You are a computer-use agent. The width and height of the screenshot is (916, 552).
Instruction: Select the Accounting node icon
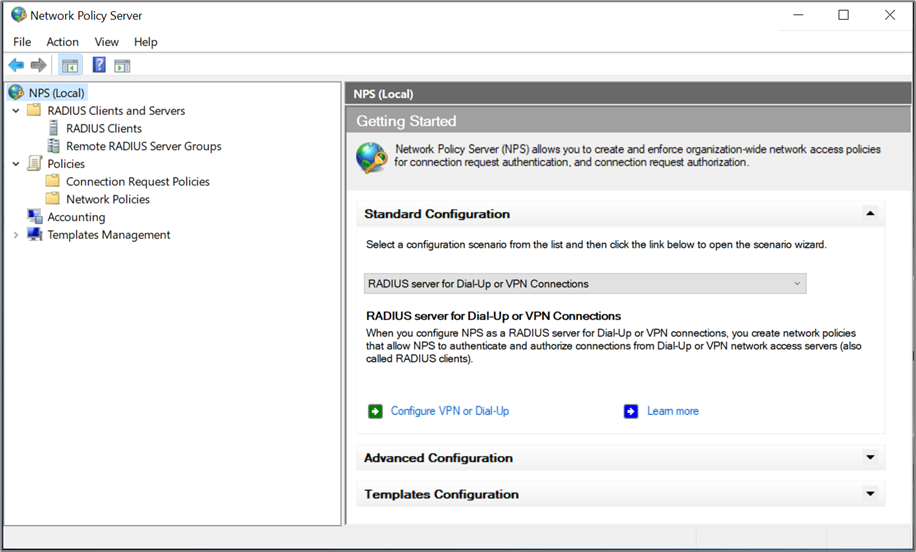point(35,217)
